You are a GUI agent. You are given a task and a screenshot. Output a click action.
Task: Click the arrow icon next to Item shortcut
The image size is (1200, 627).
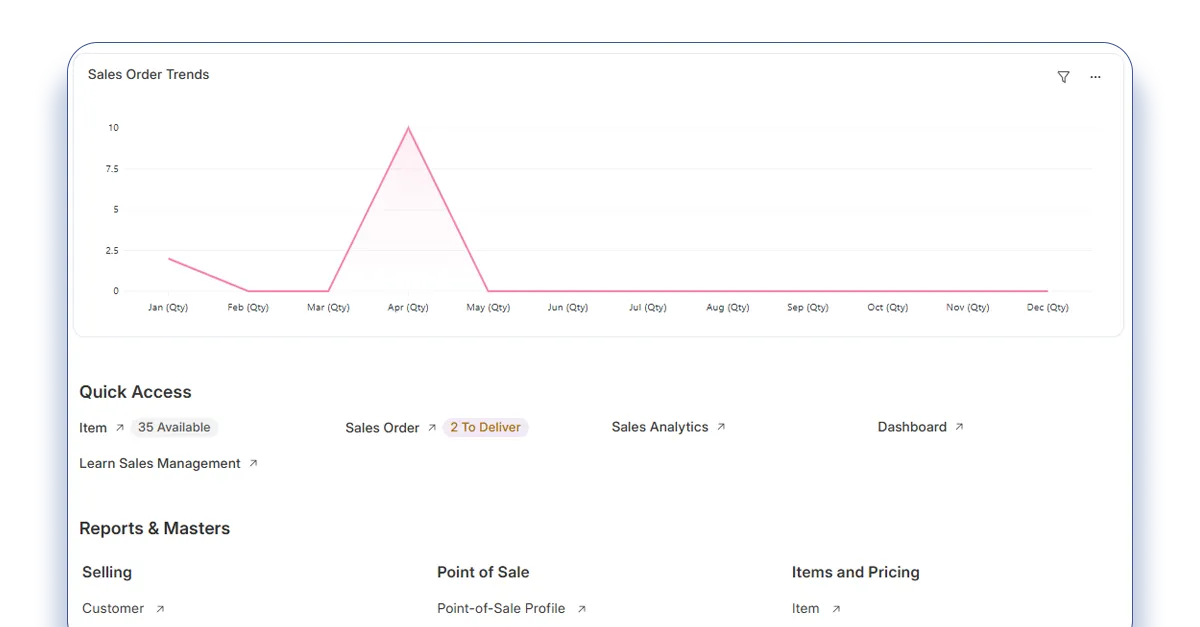point(120,428)
